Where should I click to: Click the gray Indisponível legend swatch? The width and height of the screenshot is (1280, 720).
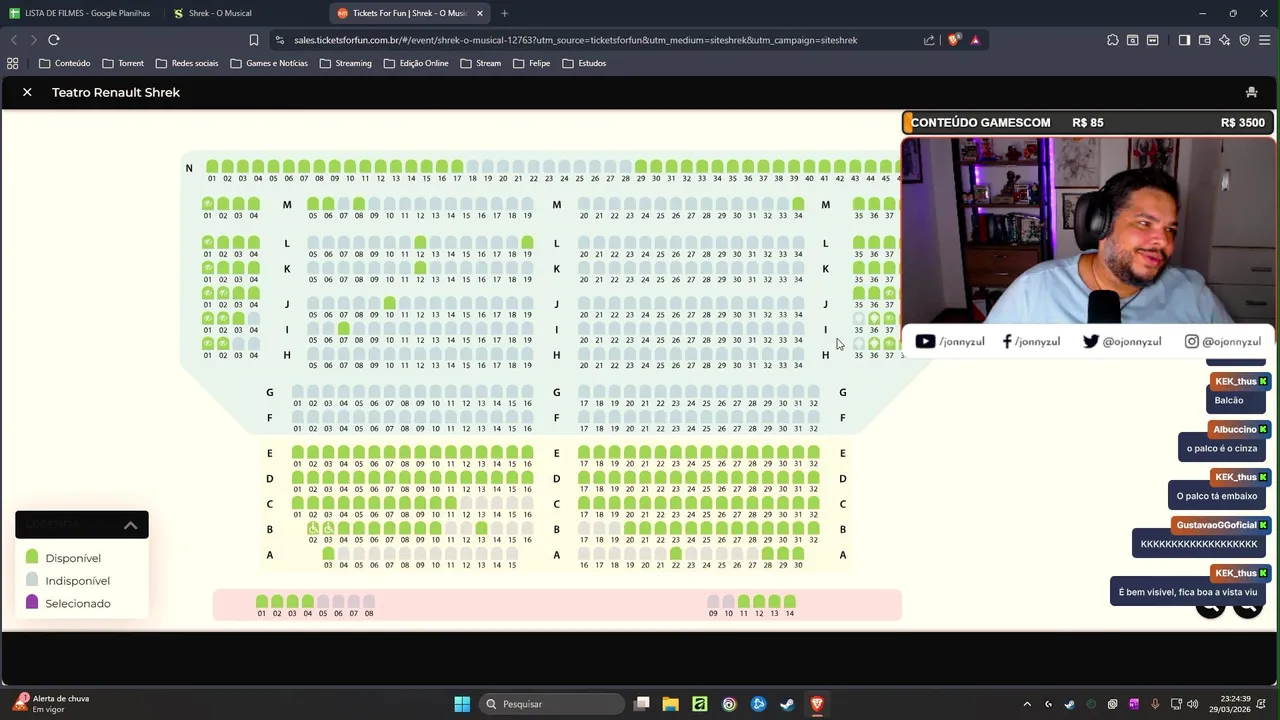point(32,580)
